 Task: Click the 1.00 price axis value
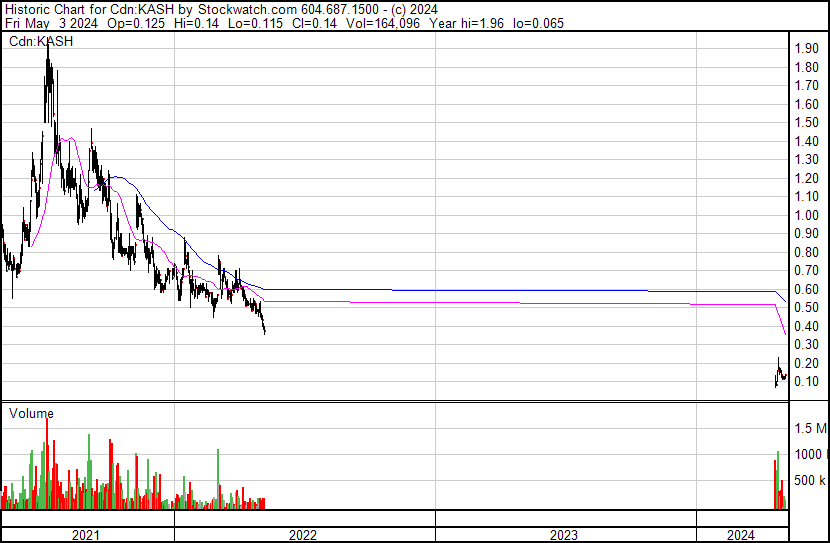tap(807, 215)
